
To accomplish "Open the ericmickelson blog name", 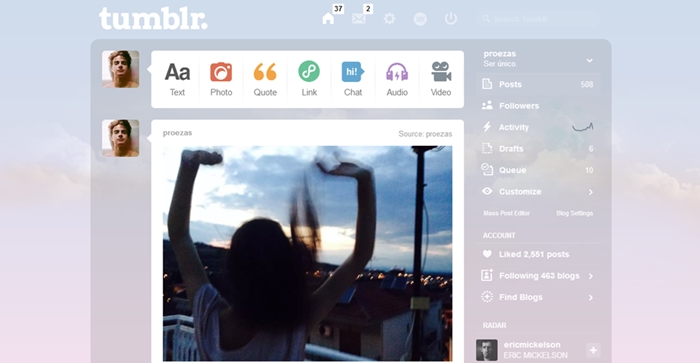I will (532, 345).
